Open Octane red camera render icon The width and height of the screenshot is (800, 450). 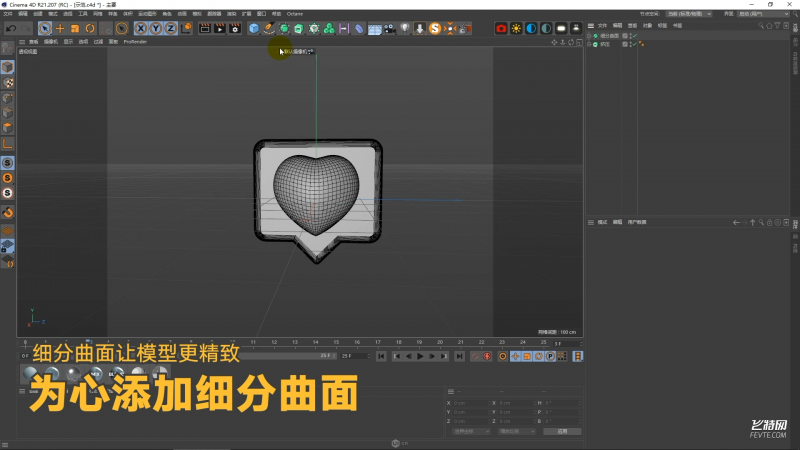(501, 28)
